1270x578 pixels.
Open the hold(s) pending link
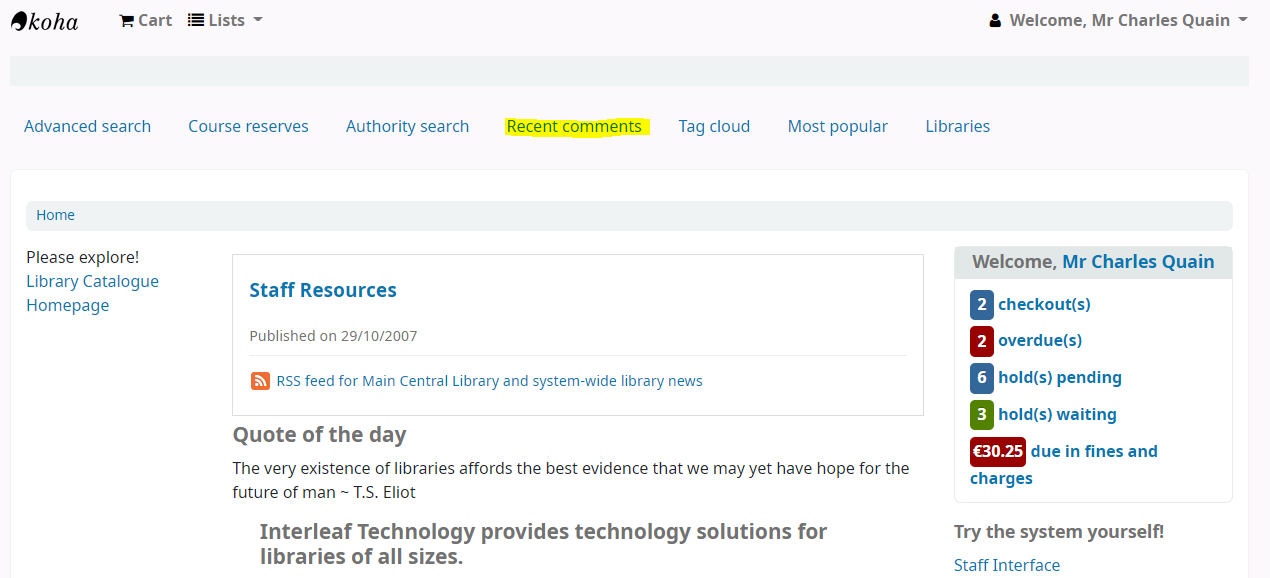coord(1060,378)
